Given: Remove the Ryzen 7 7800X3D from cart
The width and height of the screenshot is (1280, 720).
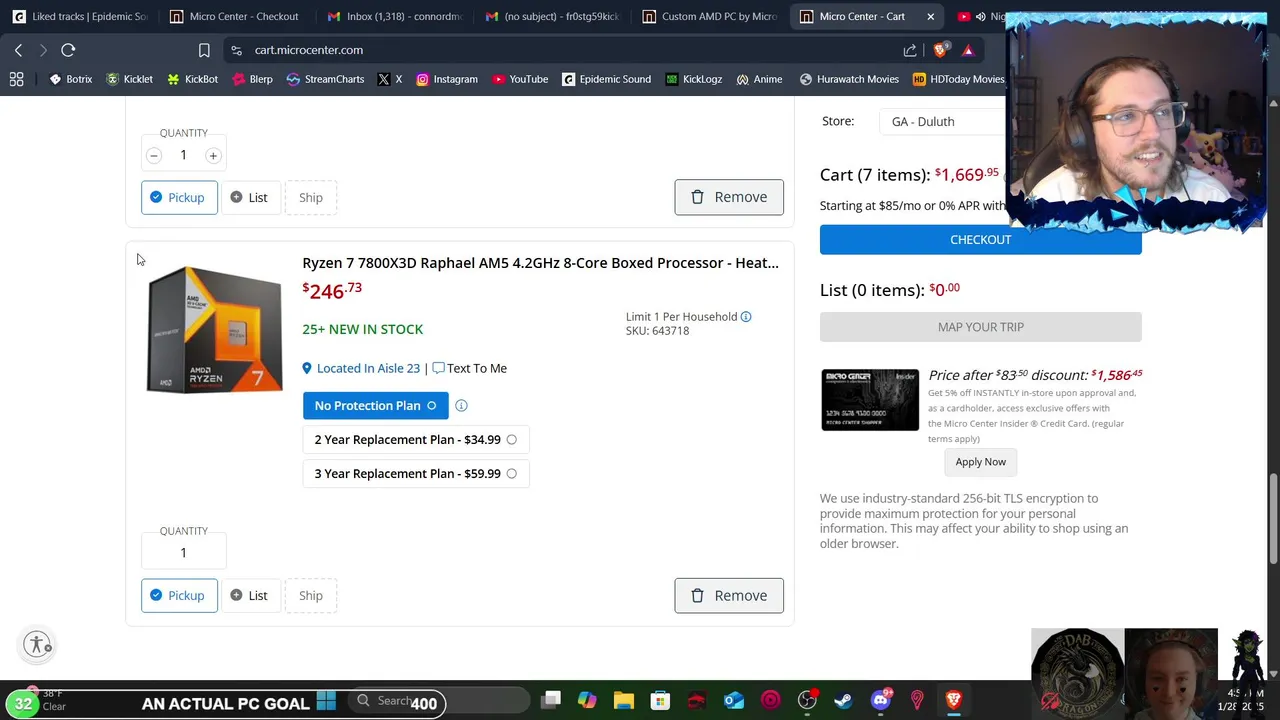Looking at the screenshot, I should (729, 596).
